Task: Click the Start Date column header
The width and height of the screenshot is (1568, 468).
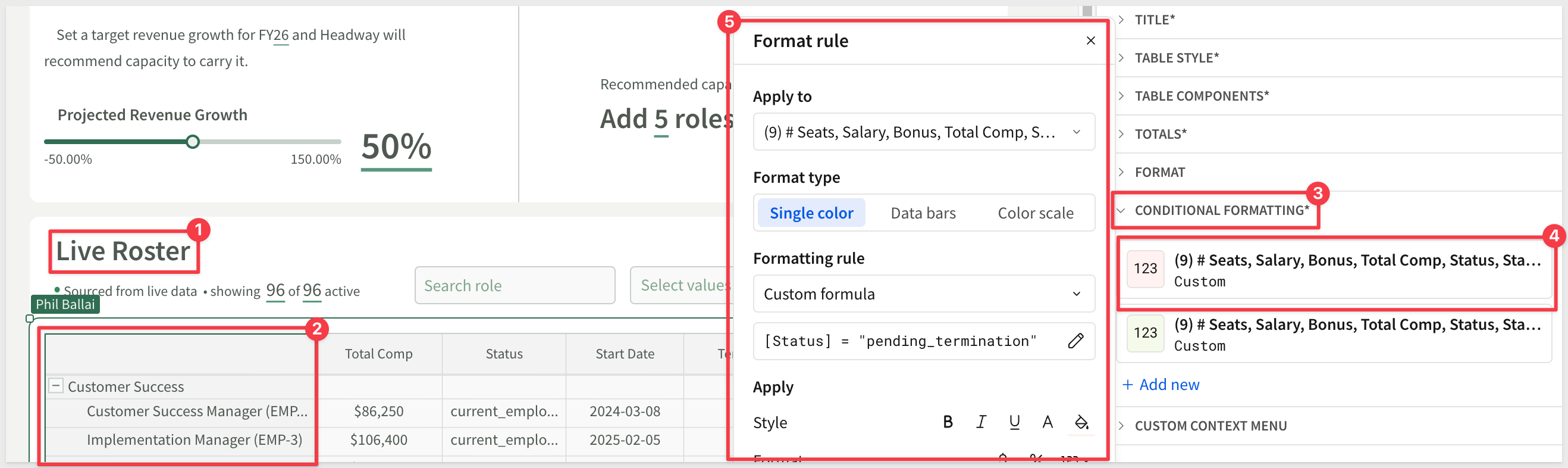Action: 625,354
